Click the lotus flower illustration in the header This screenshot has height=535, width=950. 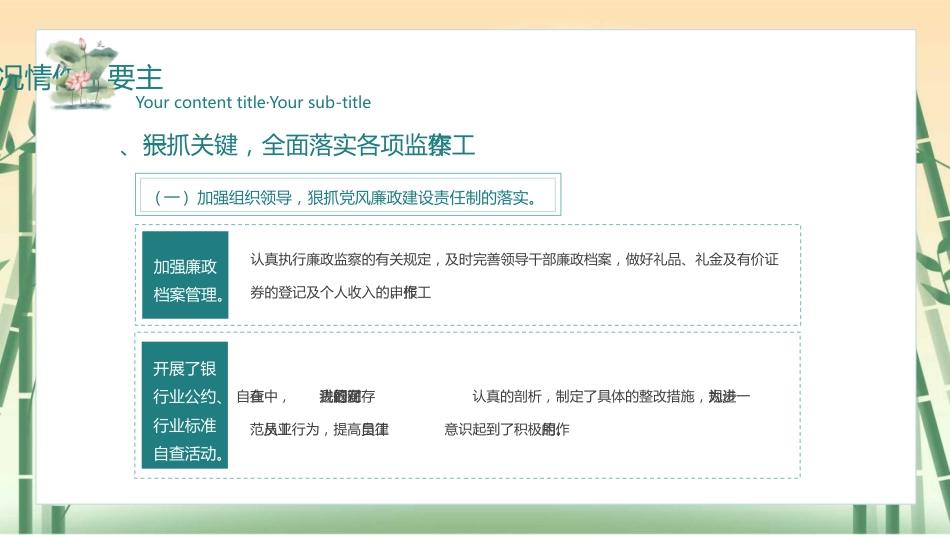81,73
